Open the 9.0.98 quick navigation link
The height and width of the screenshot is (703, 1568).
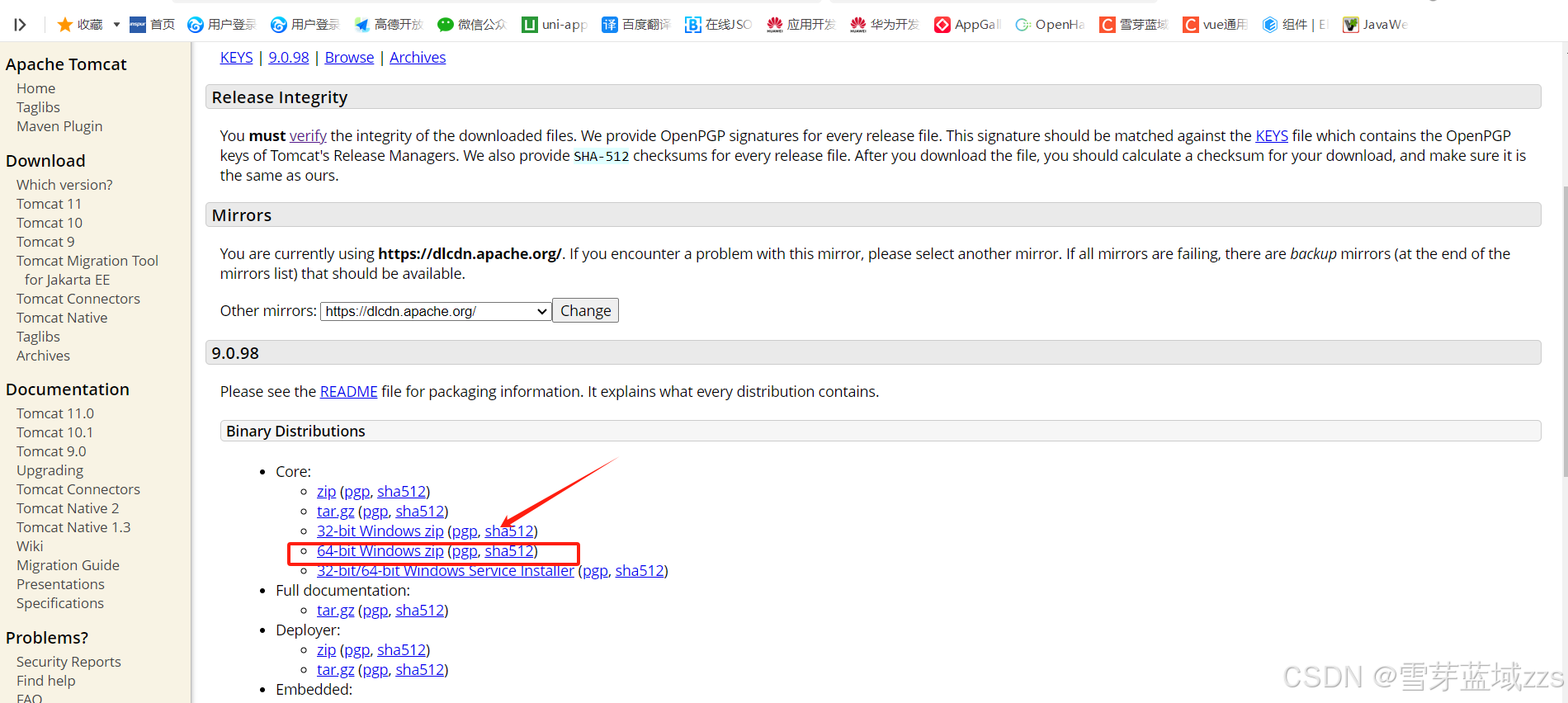point(289,58)
